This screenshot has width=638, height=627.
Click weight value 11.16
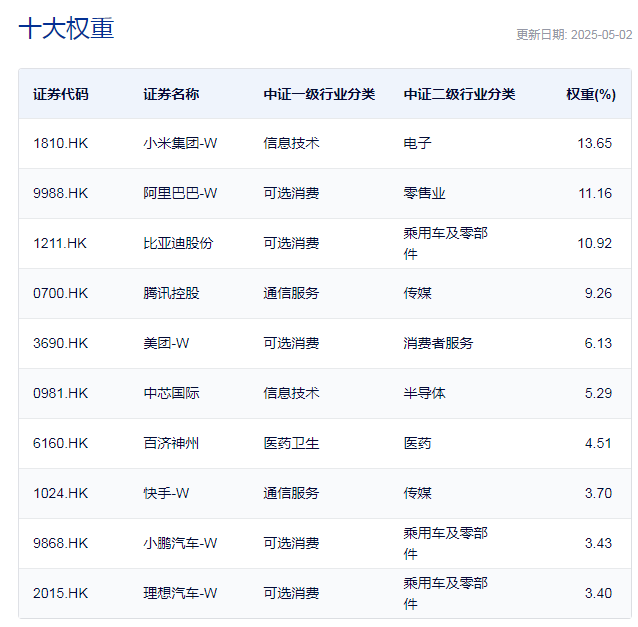point(595,193)
